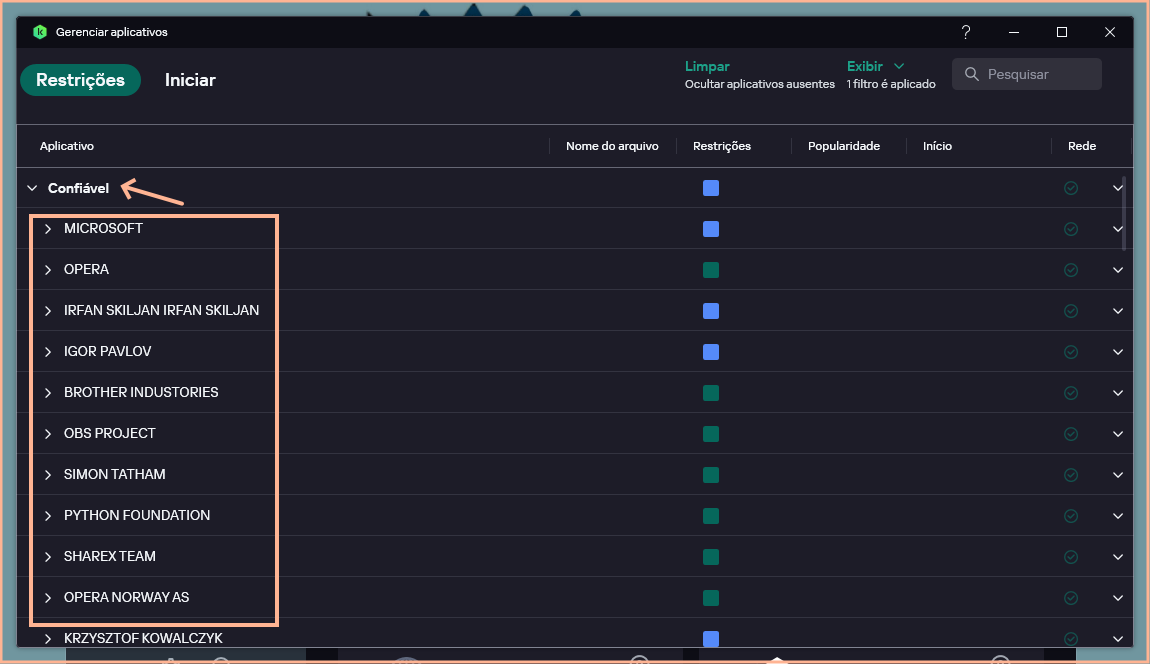Viewport: 1150px width, 664px height.
Task: Click network icon for OBS PROJECT row
Action: (x=1071, y=434)
